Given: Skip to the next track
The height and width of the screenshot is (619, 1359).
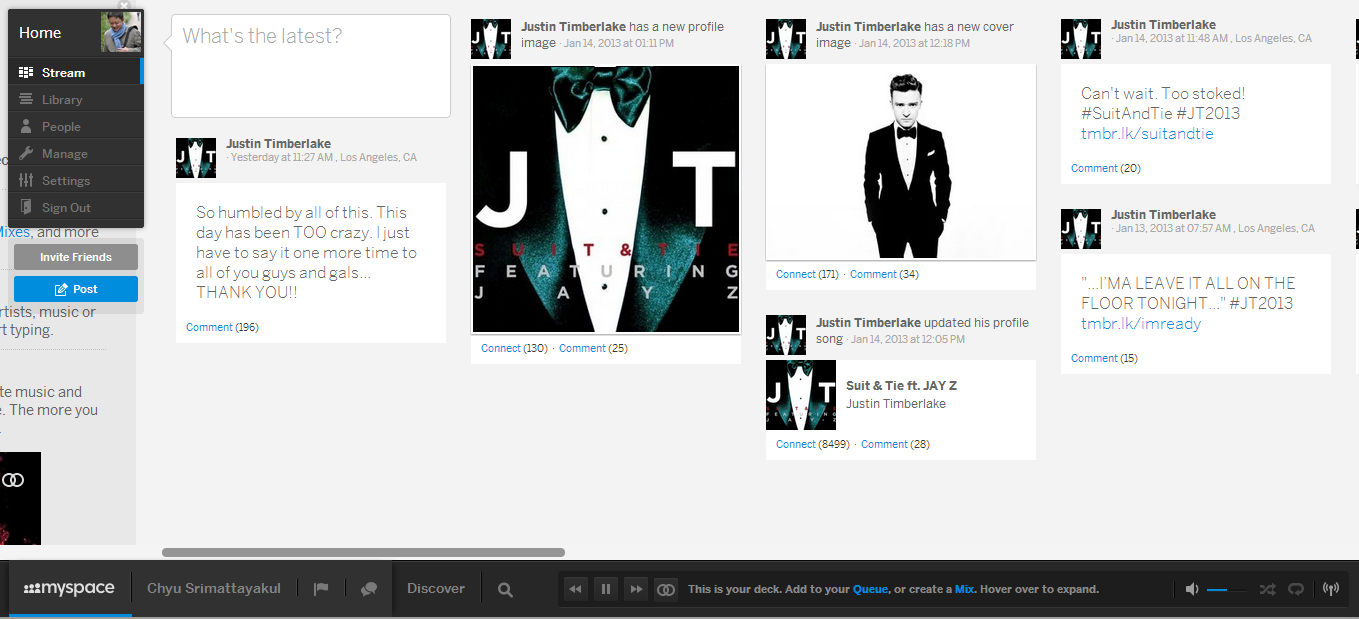Looking at the screenshot, I should 636,590.
